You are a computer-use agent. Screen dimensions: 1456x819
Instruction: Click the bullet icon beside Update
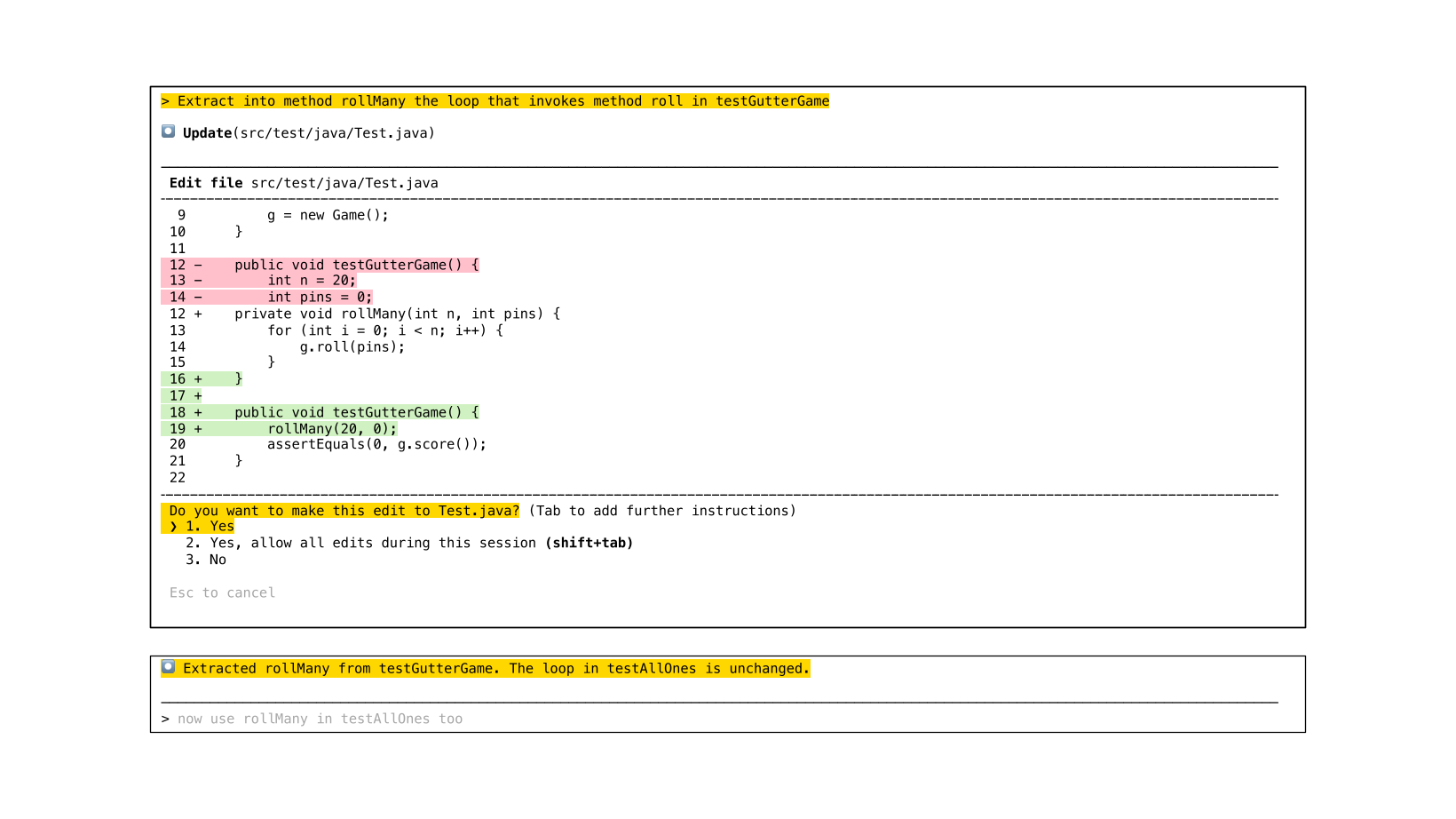tap(168, 131)
